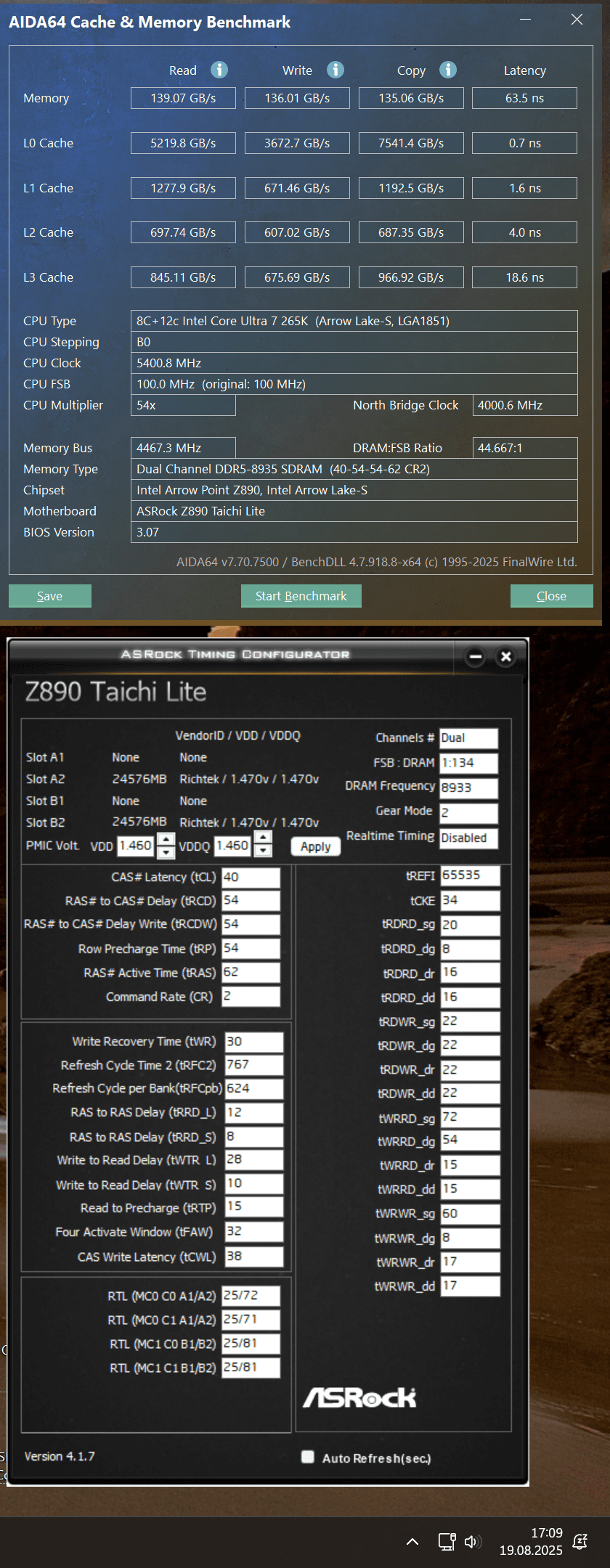Click the Read to Precharge (tRTP) field
This screenshot has height=1568, width=610.
[x=254, y=1206]
